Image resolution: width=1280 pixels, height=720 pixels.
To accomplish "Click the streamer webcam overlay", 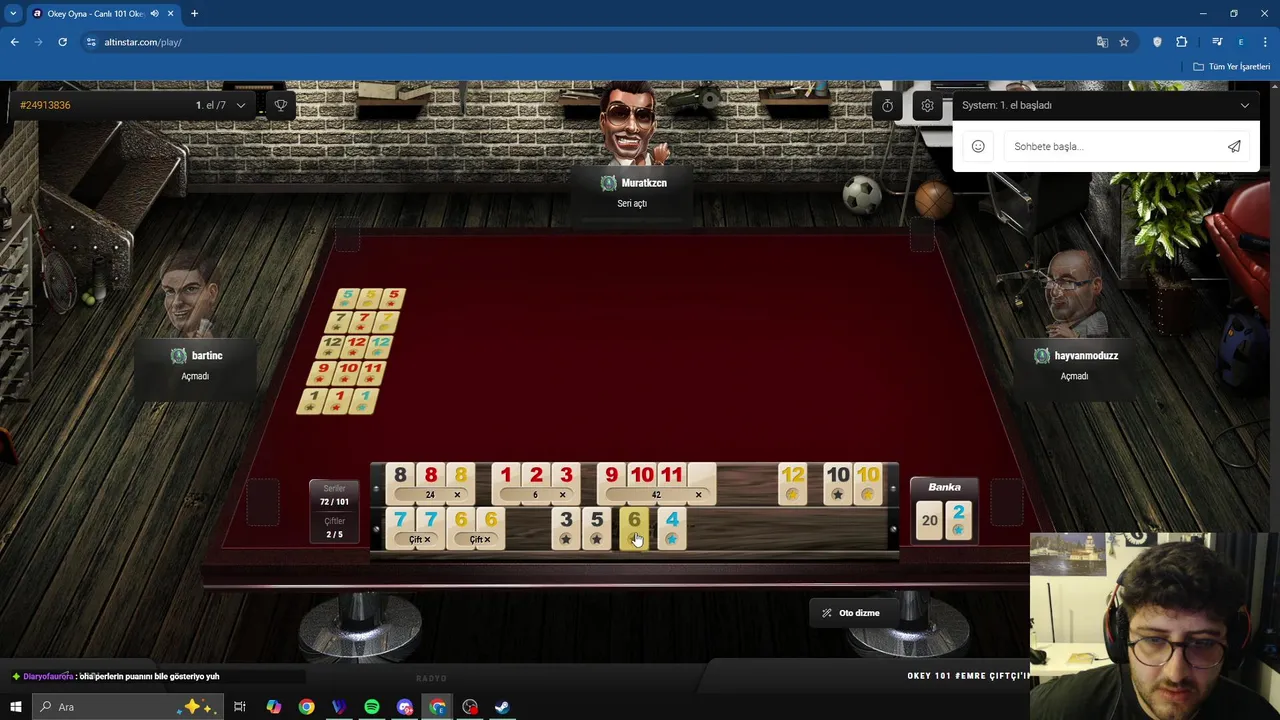I will [x=1155, y=627].
